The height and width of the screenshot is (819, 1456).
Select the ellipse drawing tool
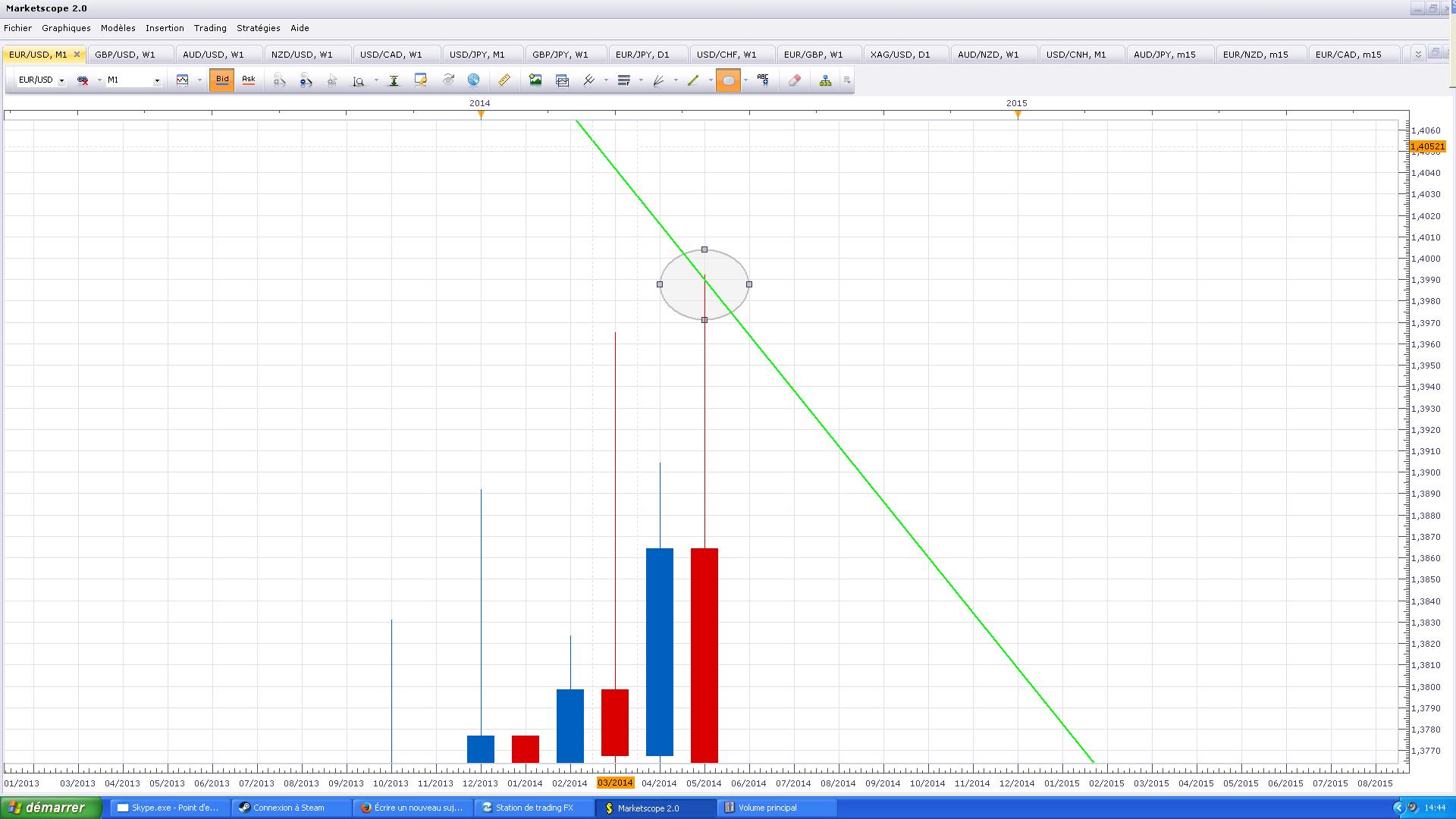coord(727,80)
